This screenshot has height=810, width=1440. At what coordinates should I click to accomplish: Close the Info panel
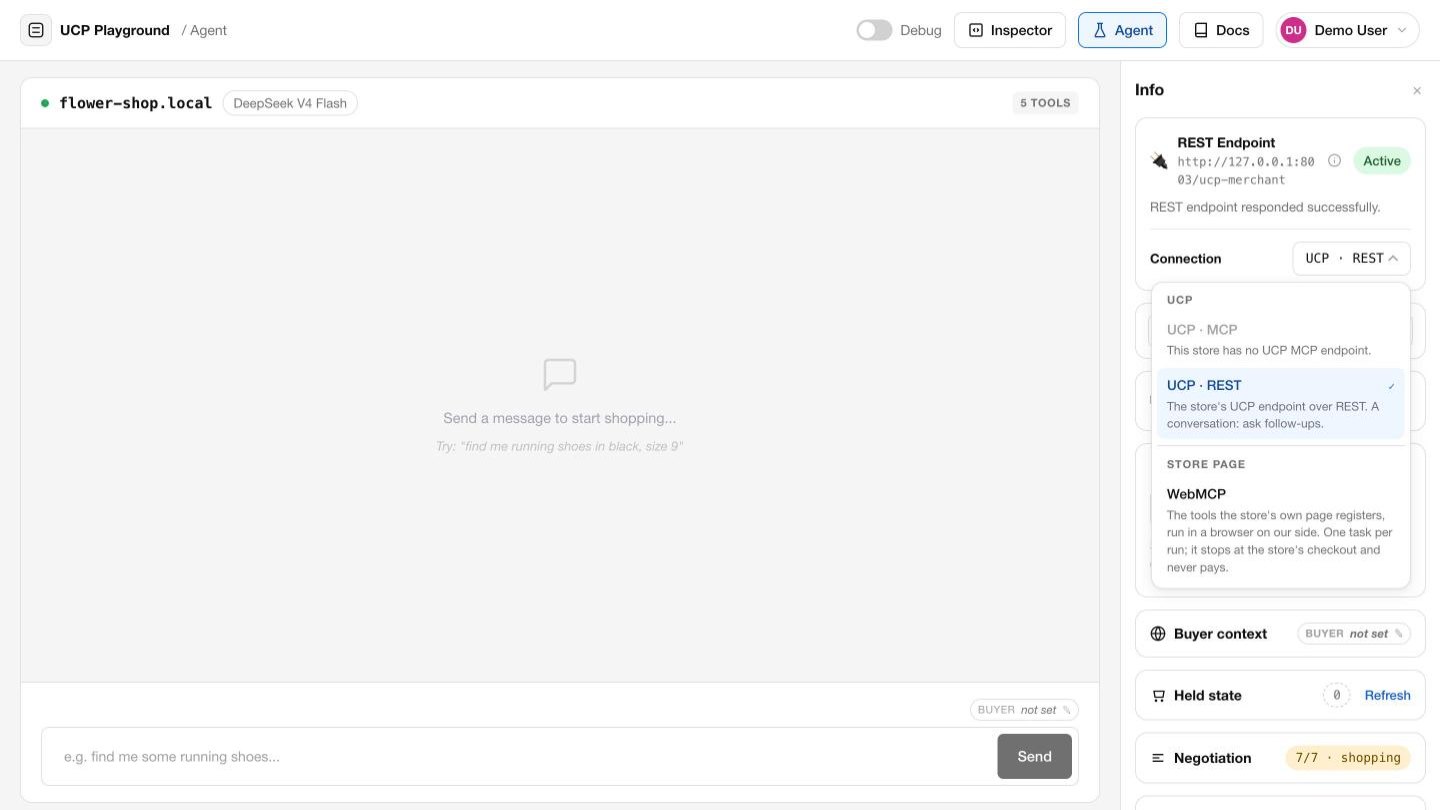[1417, 91]
